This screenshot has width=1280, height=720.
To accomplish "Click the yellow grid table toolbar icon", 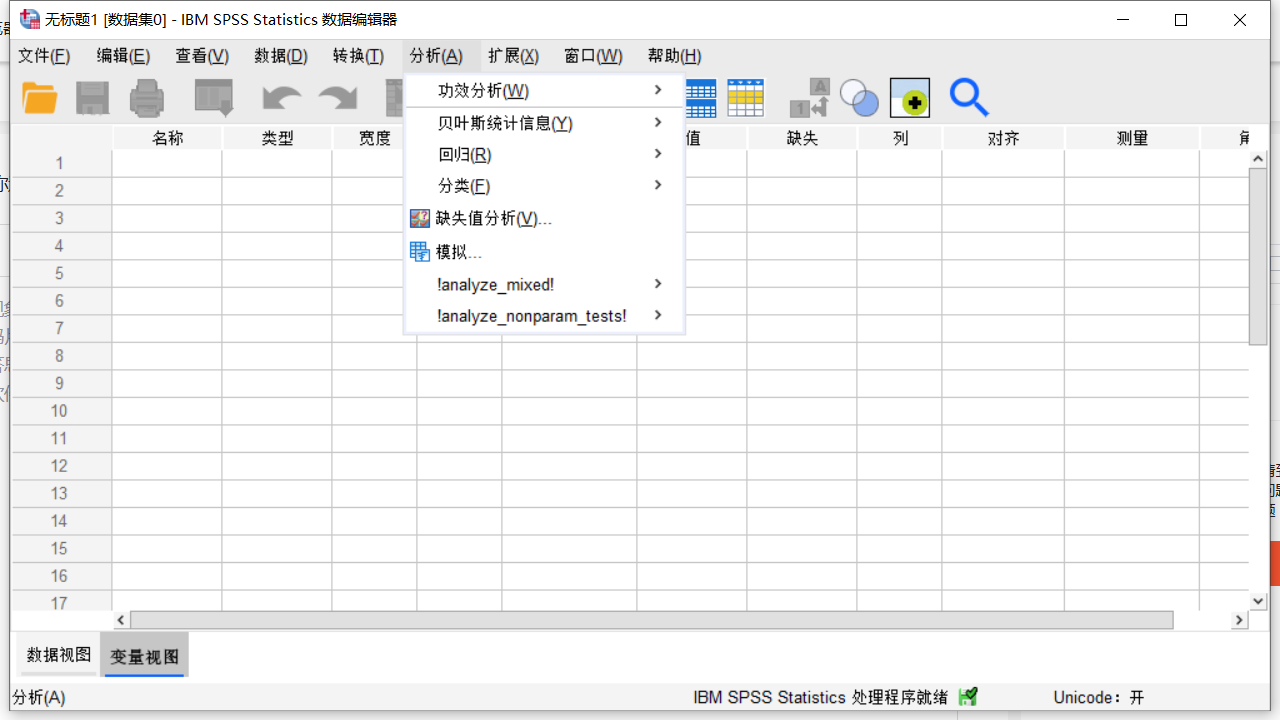I will [x=746, y=98].
